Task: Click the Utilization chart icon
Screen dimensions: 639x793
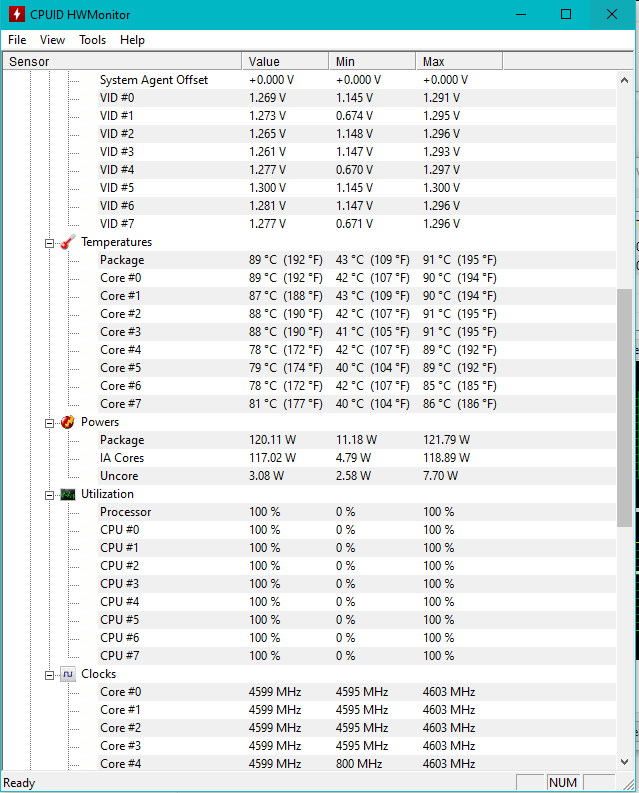Action: click(68, 494)
